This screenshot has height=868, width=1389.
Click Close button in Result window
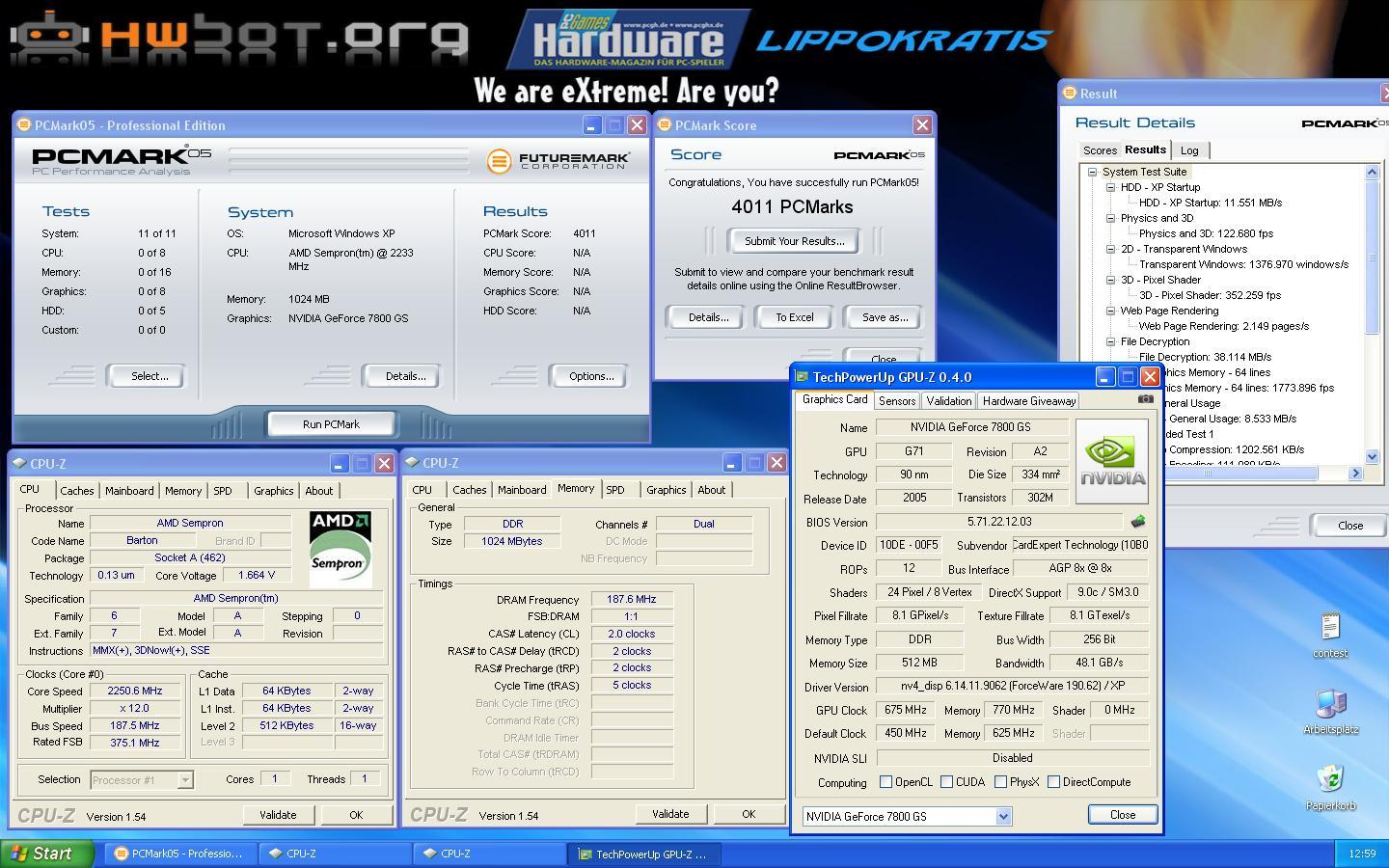click(x=1350, y=526)
